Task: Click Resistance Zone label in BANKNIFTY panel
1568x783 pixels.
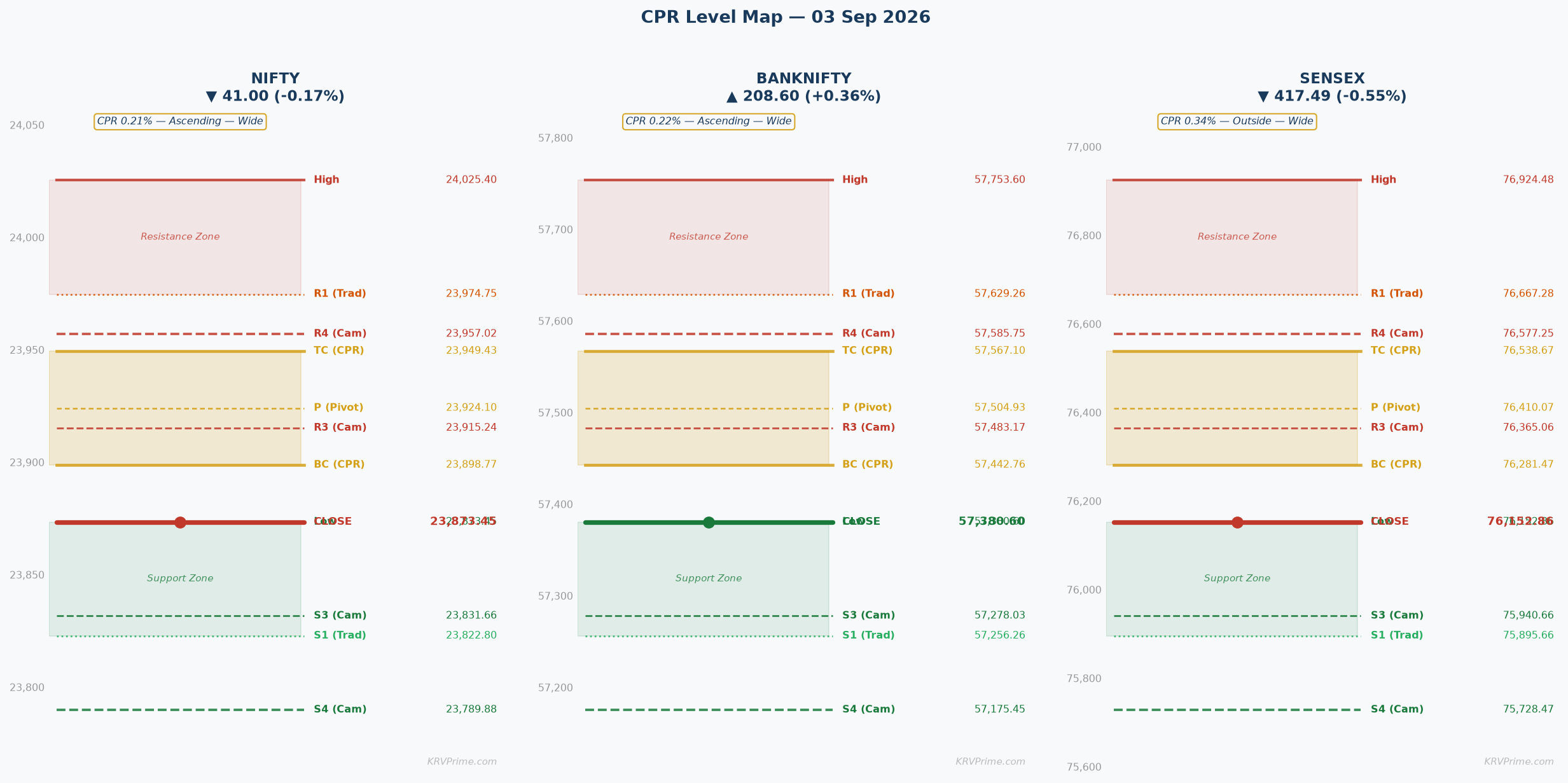Action: click(709, 237)
